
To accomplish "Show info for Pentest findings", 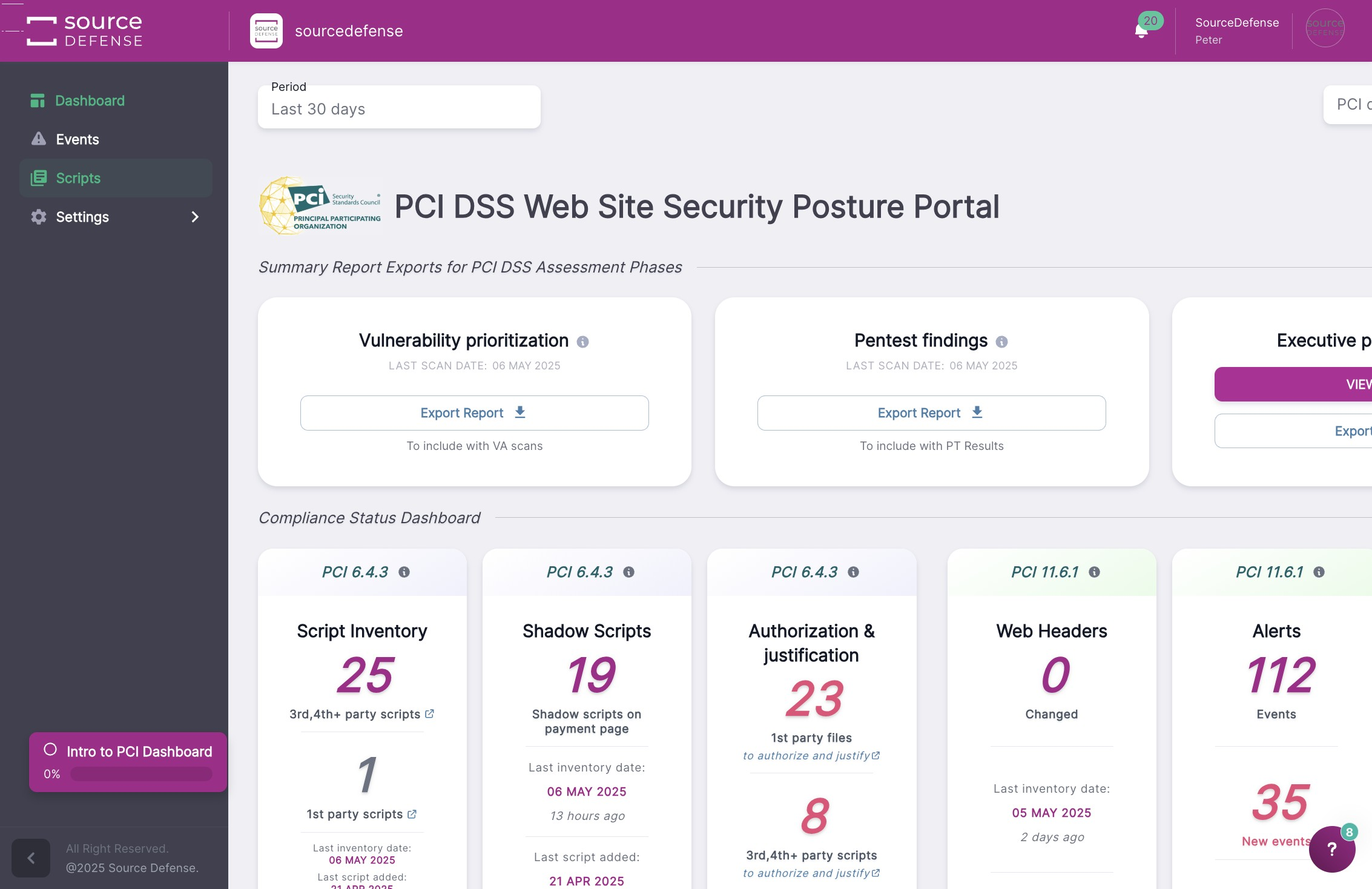I will click(1002, 342).
